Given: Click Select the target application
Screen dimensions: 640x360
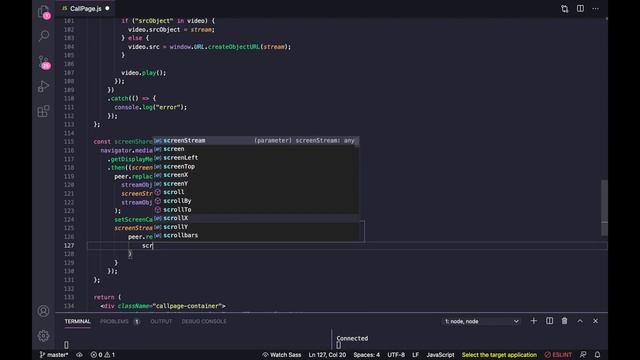Looking at the screenshot, I should [499, 355].
